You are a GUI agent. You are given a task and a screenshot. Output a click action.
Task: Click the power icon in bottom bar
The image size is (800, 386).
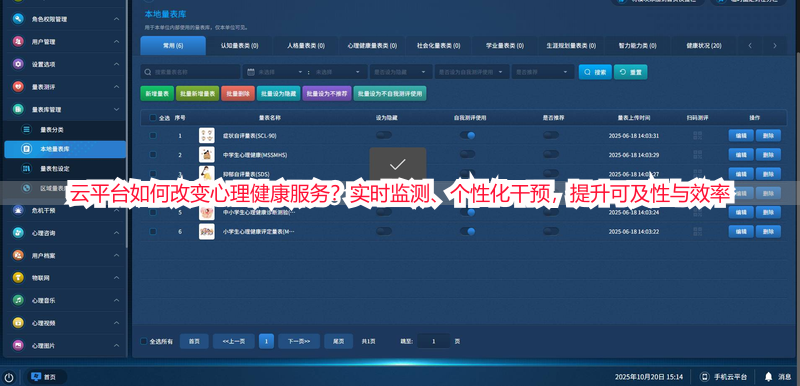coord(9,377)
